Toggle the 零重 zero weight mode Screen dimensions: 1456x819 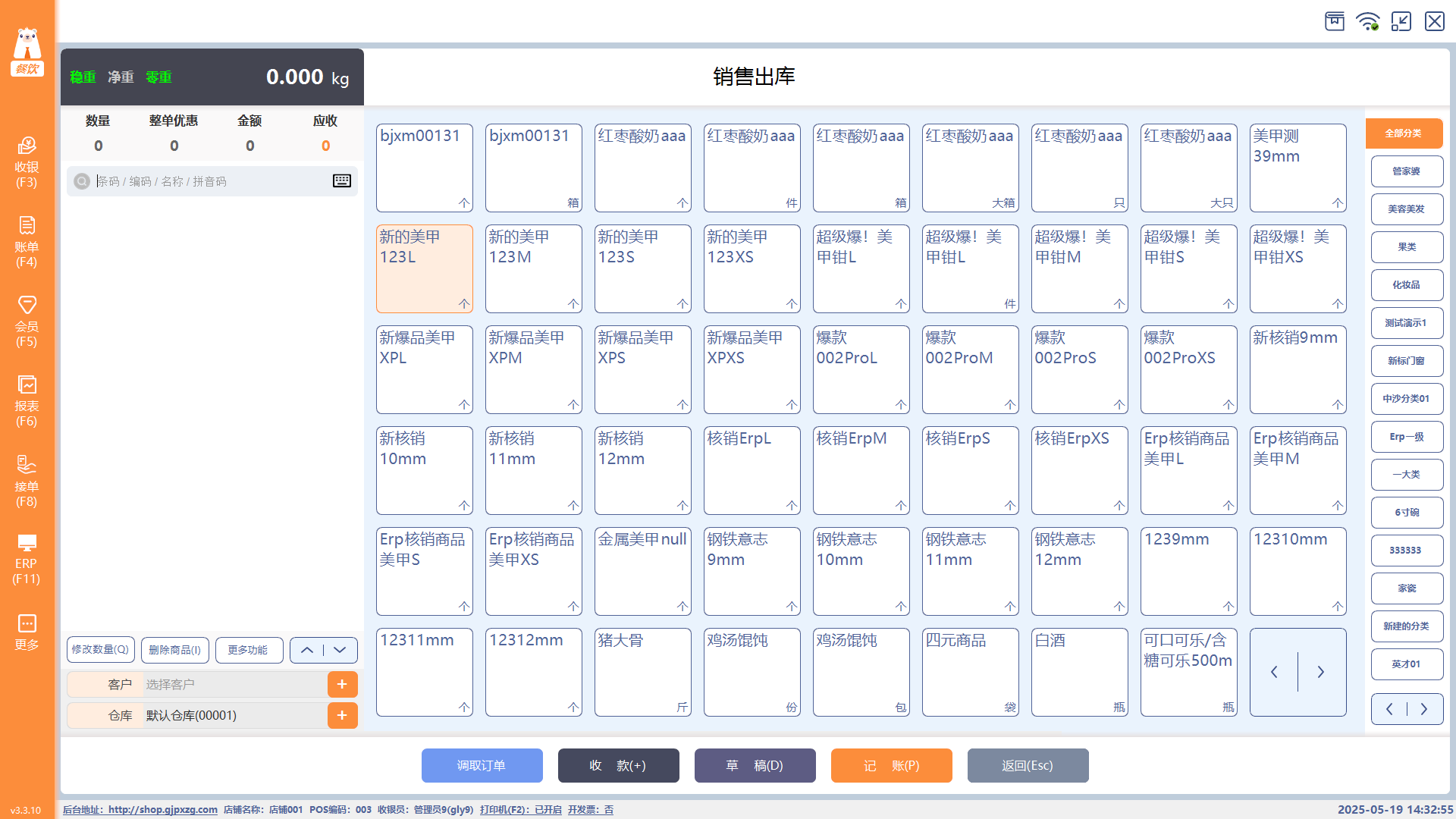pyautogui.click(x=158, y=77)
